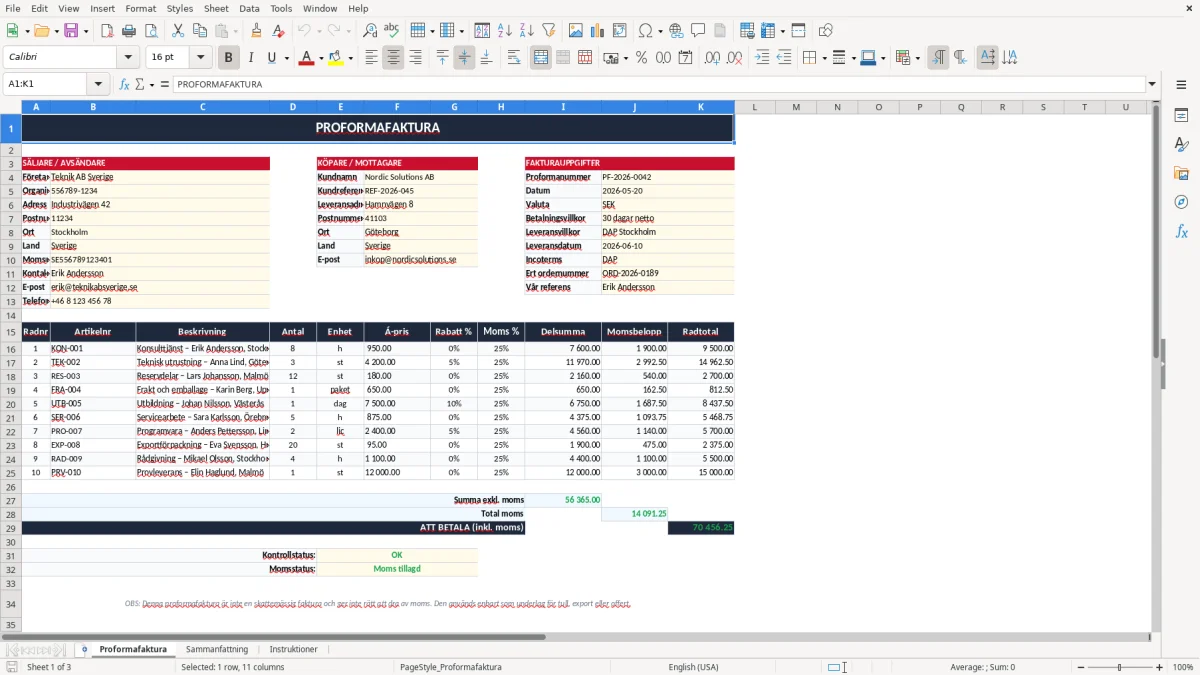1200x675 pixels.
Task: Click the Format as Percent icon
Action: [641, 58]
